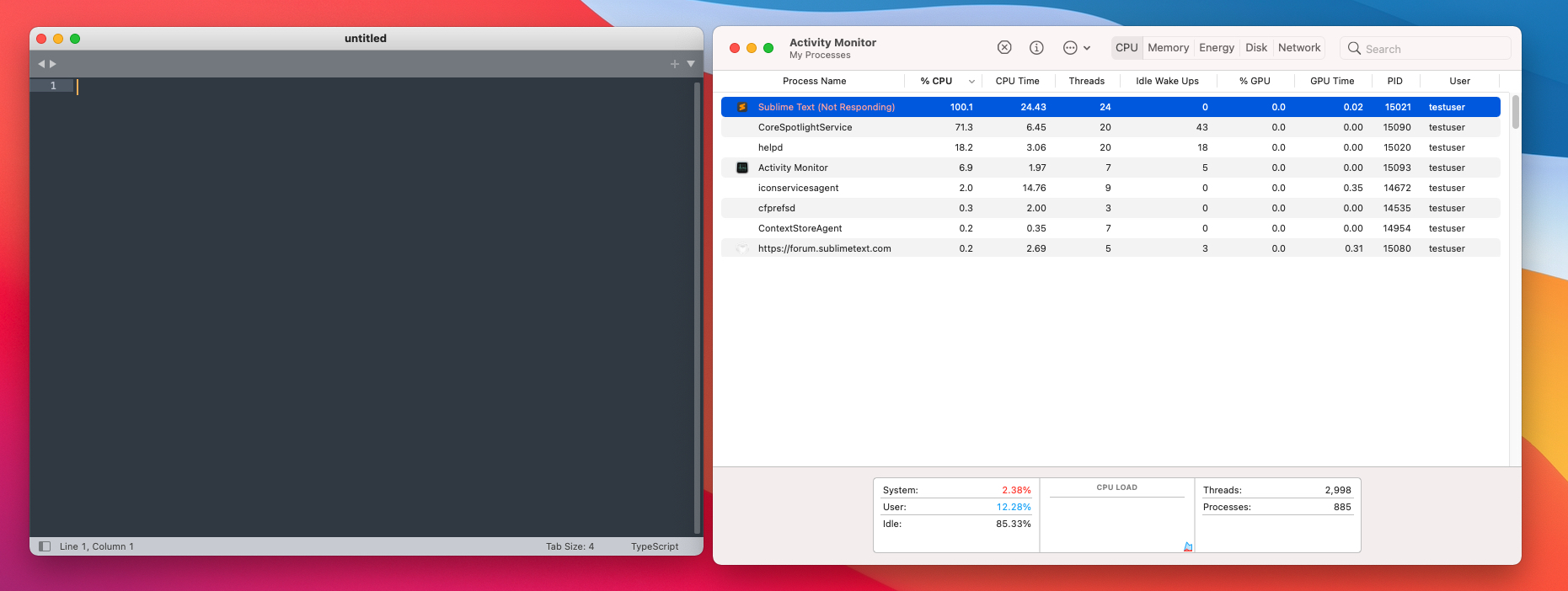The image size is (1568, 591).
Task: Sort by the Process Name column header
Action: 814,81
